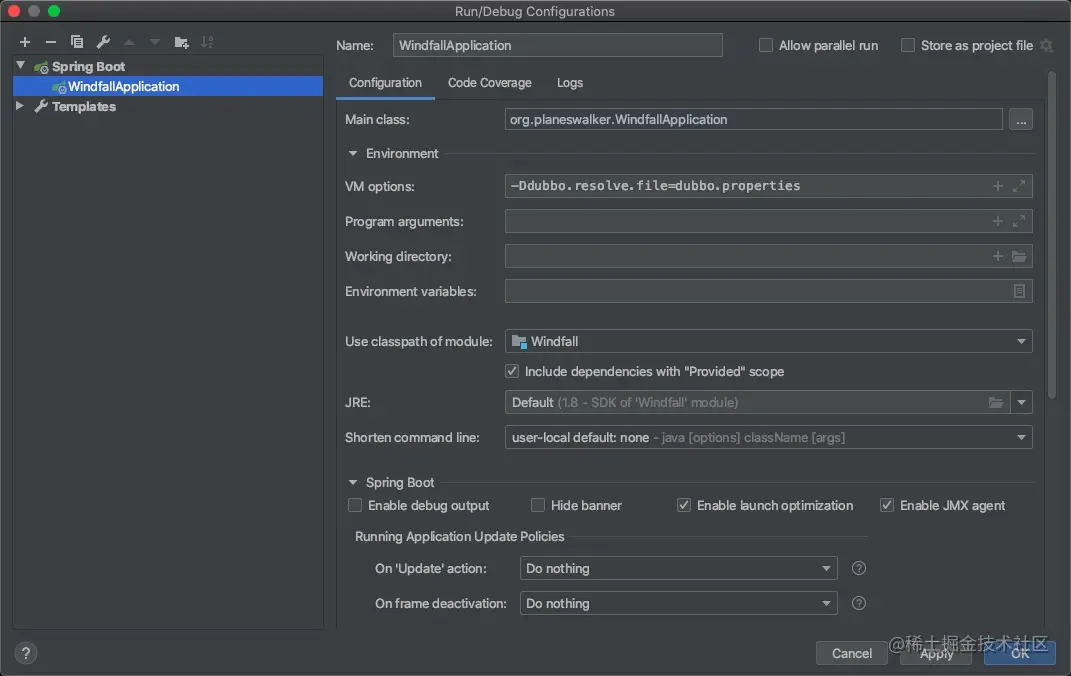
Task: Enable Store as project file
Action: click(908, 45)
